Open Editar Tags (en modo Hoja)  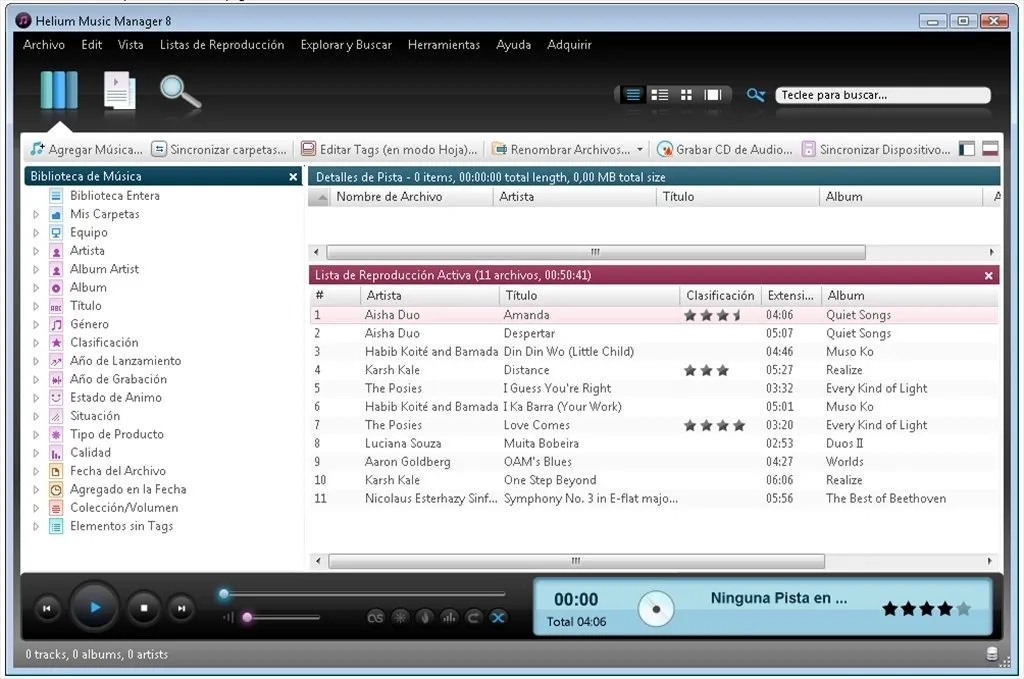click(x=389, y=150)
